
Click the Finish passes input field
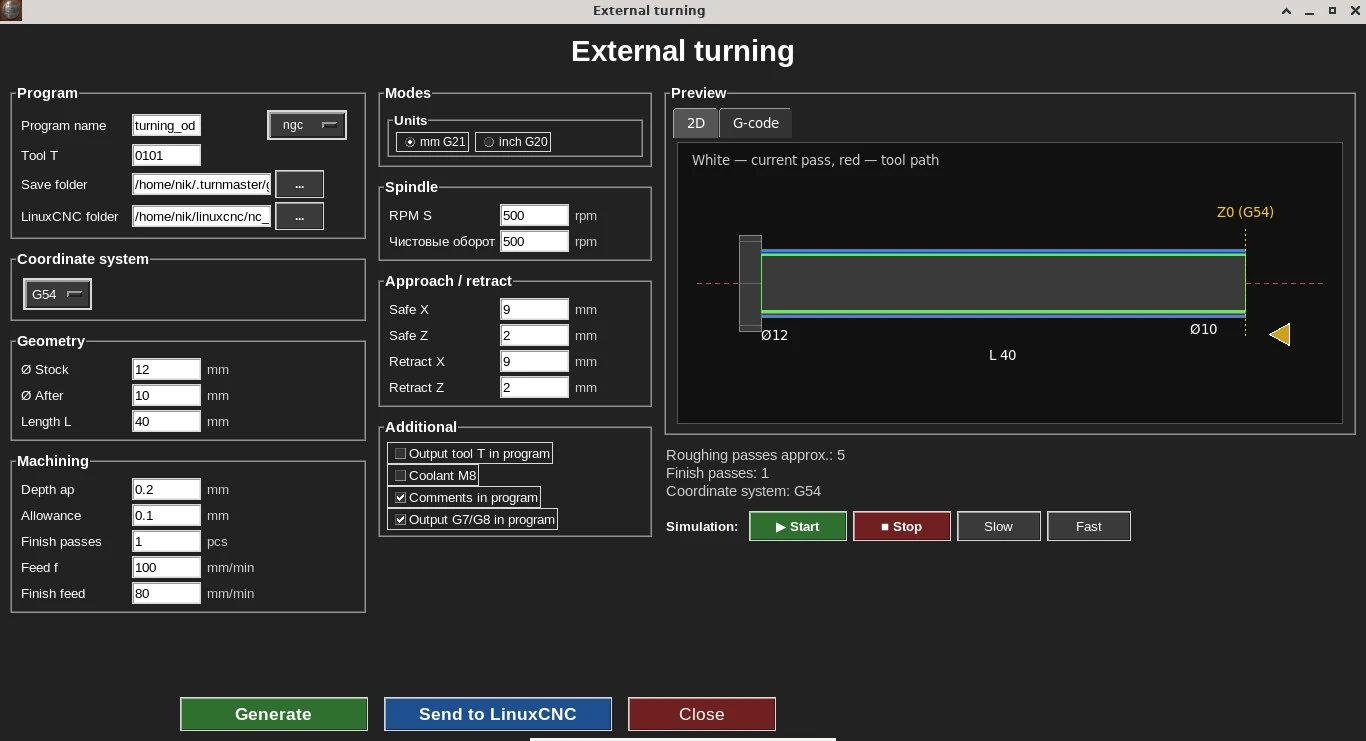tap(167, 541)
